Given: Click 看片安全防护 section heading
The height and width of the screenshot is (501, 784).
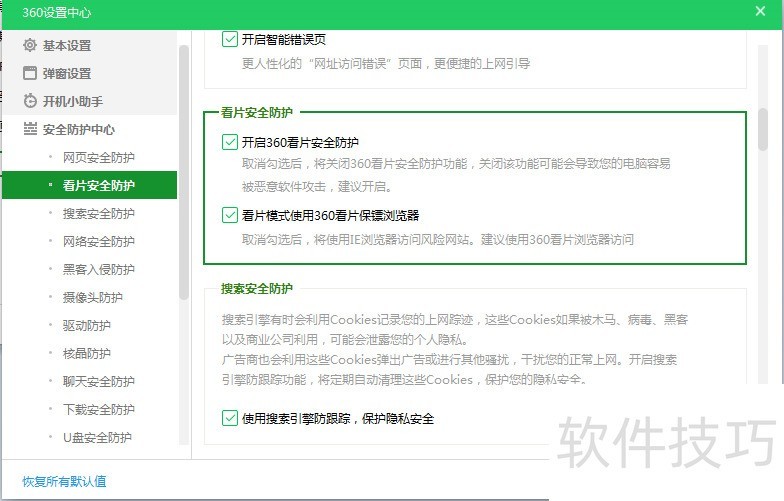Looking at the screenshot, I should pos(257,112).
